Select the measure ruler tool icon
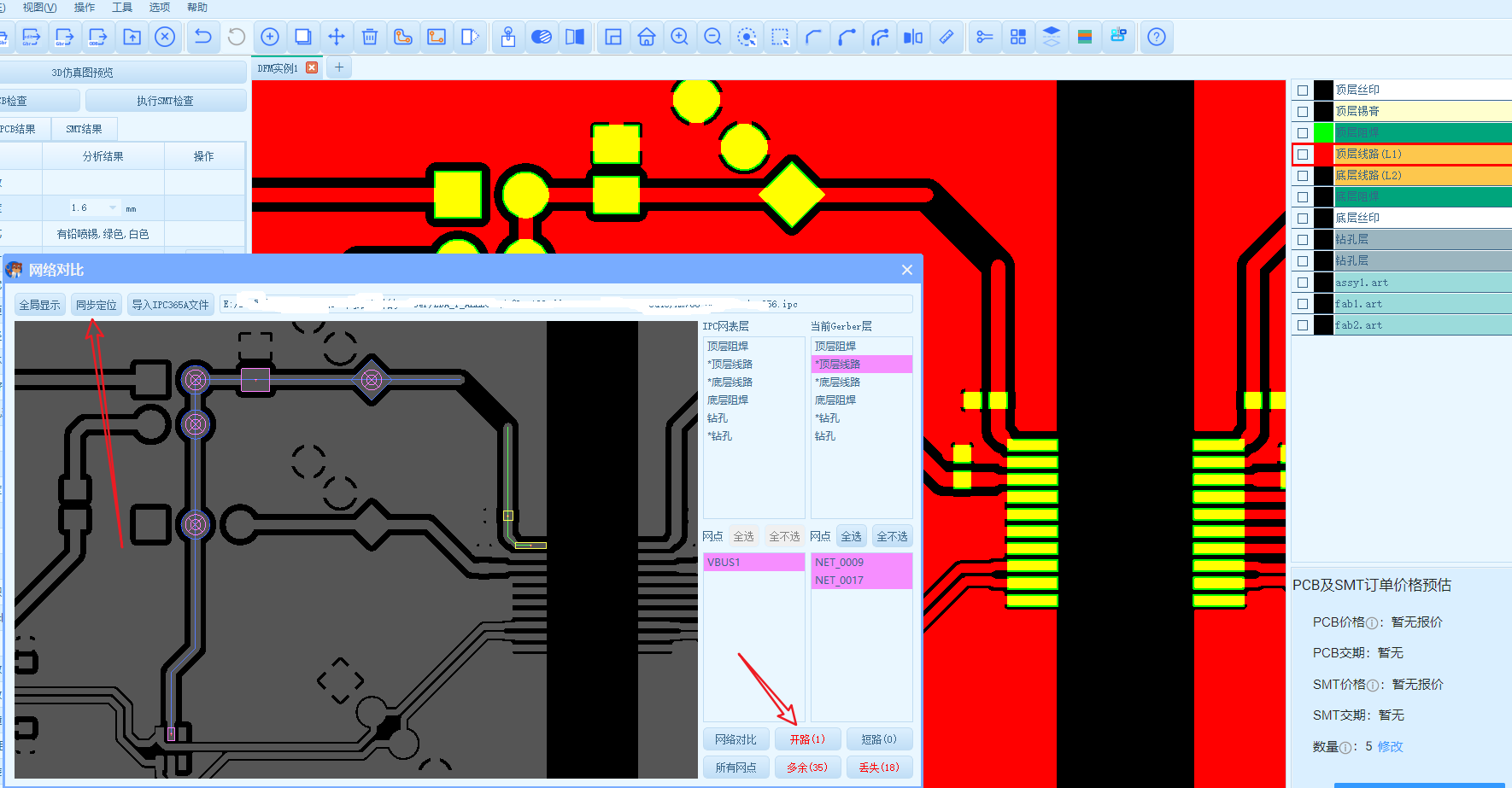The width and height of the screenshot is (1512, 788). click(946, 37)
